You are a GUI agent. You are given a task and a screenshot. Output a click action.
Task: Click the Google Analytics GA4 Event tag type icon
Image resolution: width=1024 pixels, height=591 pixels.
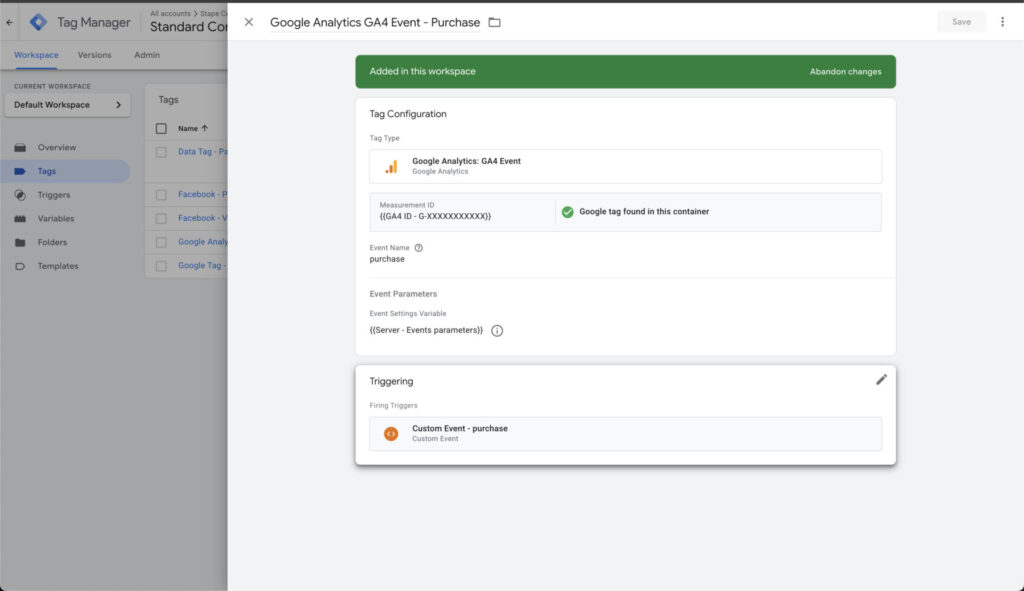pyautogui.click(x=391, y=166)
